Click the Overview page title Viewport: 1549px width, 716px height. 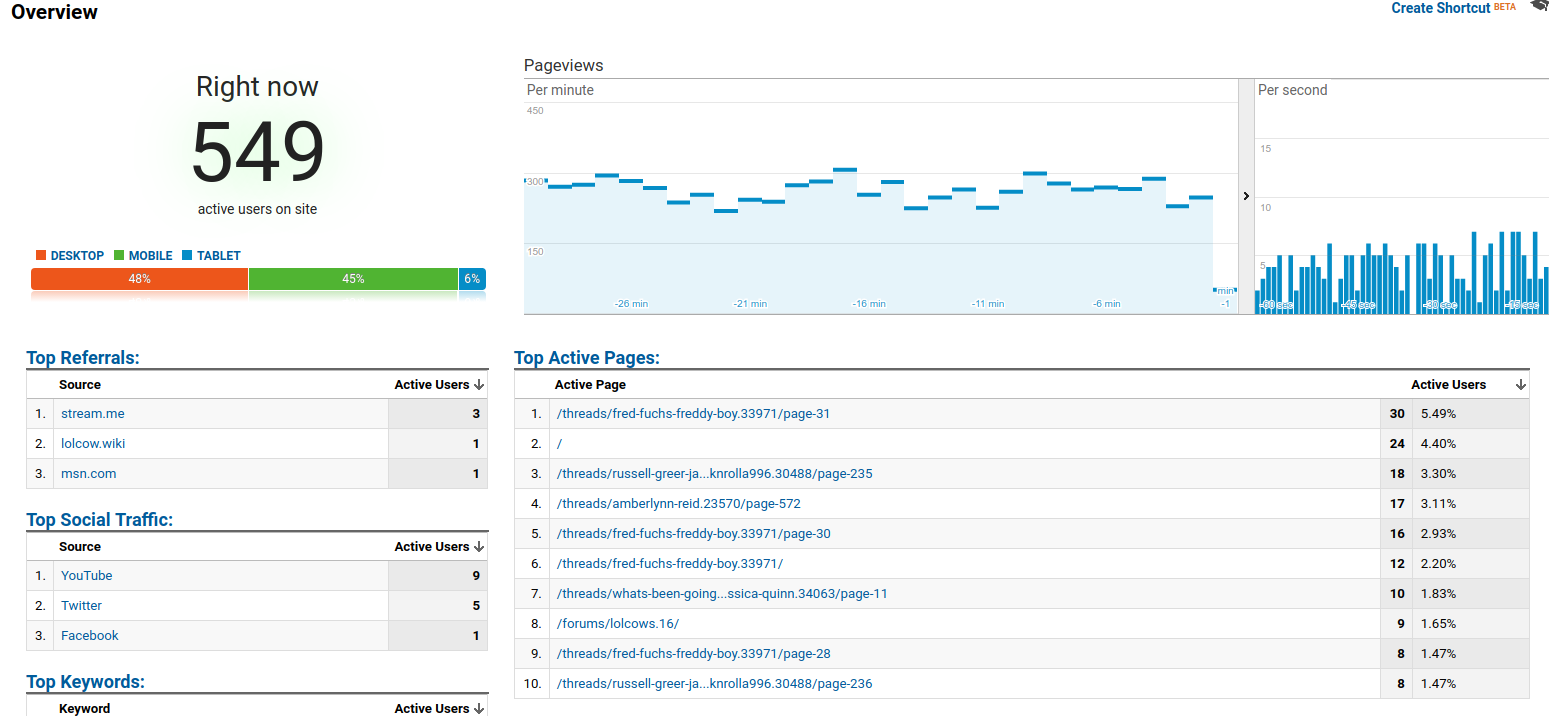click(55, 13)
